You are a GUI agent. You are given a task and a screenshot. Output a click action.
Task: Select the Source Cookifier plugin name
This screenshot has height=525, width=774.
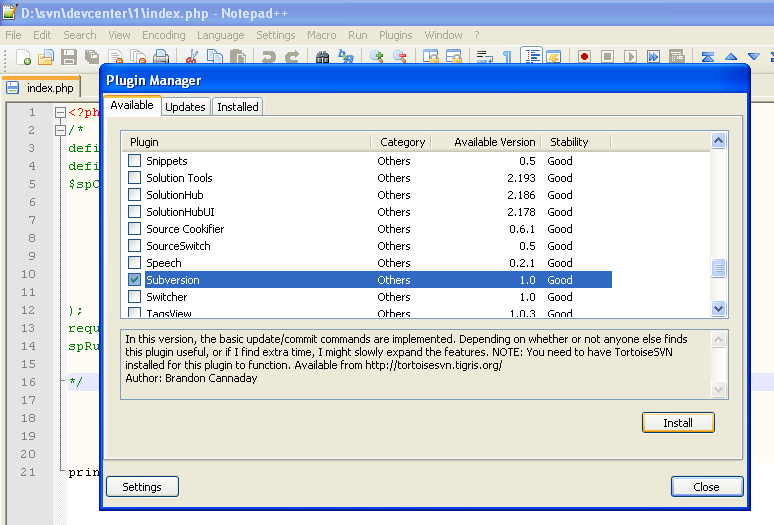185,229
